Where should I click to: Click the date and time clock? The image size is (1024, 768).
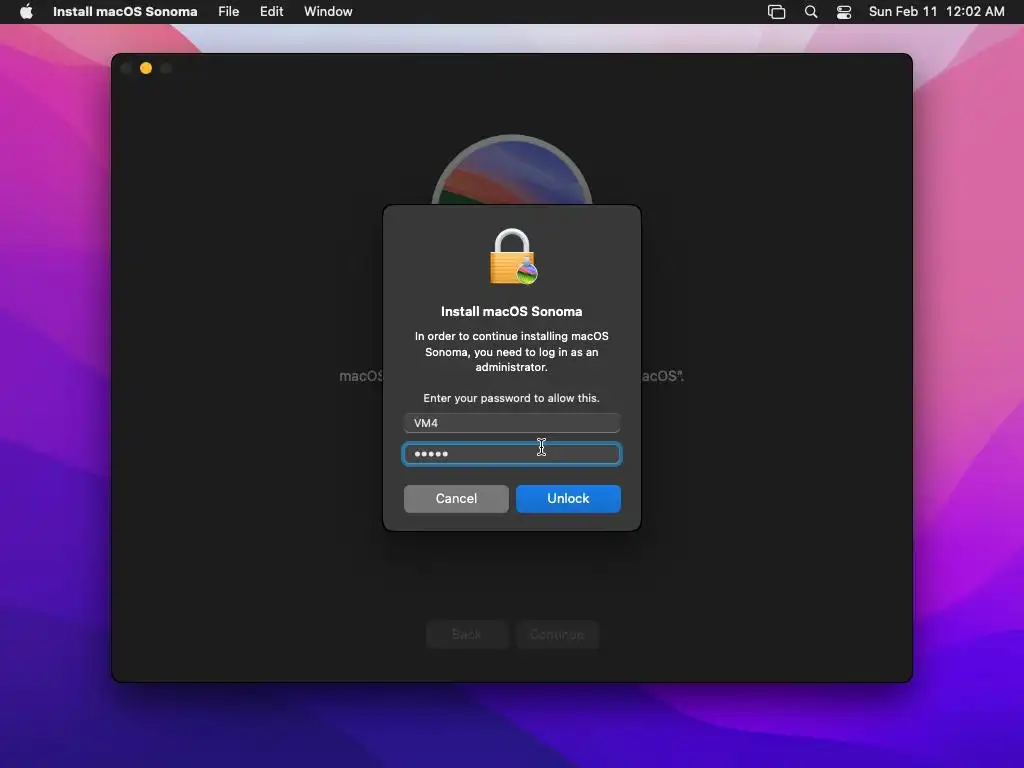(936, 12)
